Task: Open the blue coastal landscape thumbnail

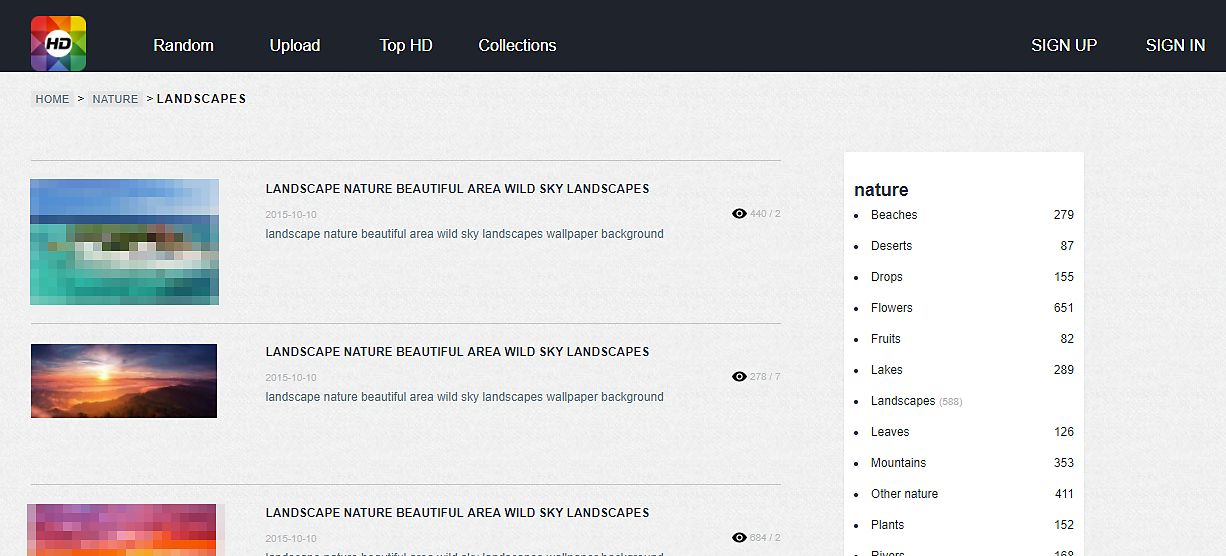Action: tap(124, 242)
